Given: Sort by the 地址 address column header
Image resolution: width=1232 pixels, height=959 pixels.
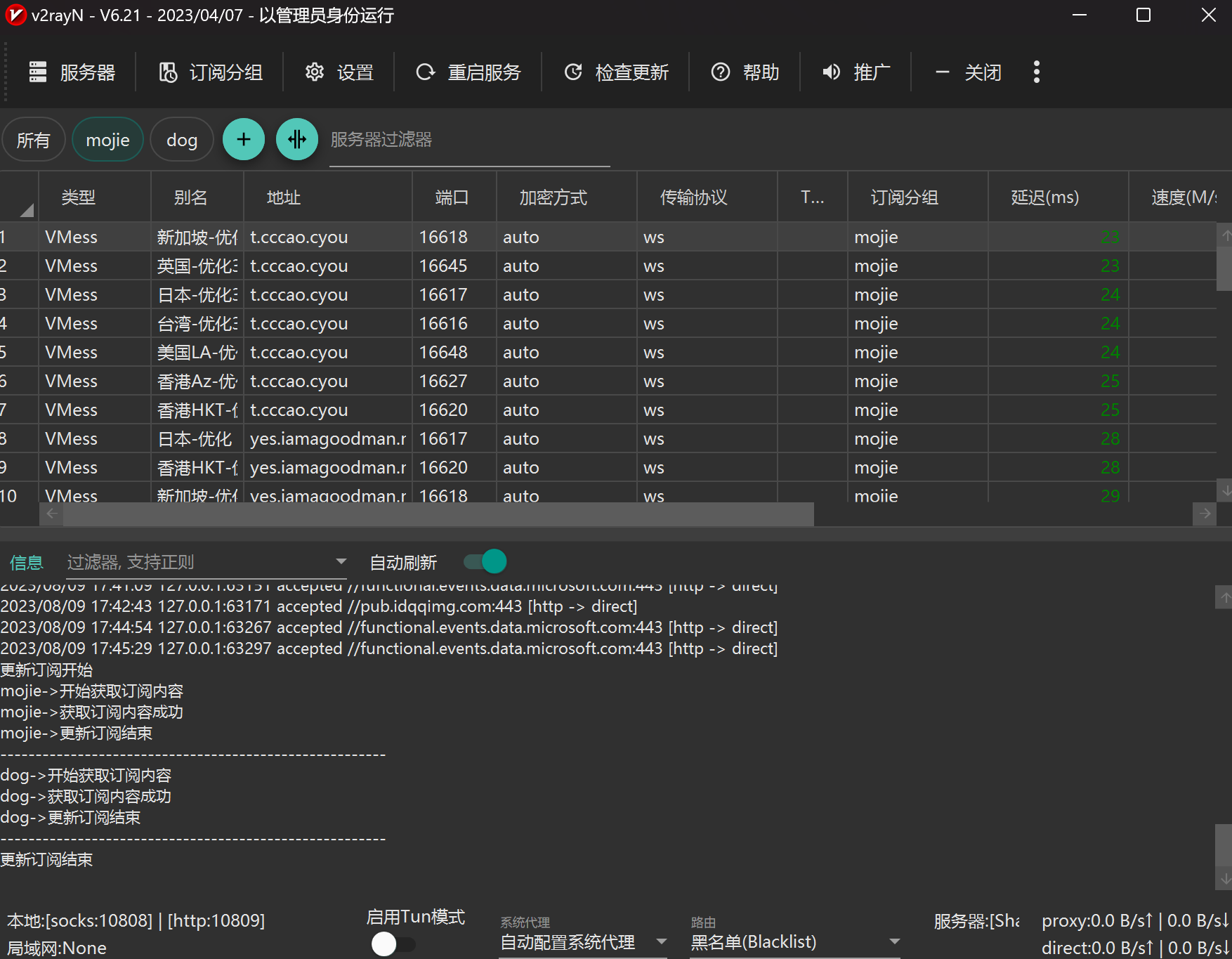Looking at the screenshot, I should (328, 197).
